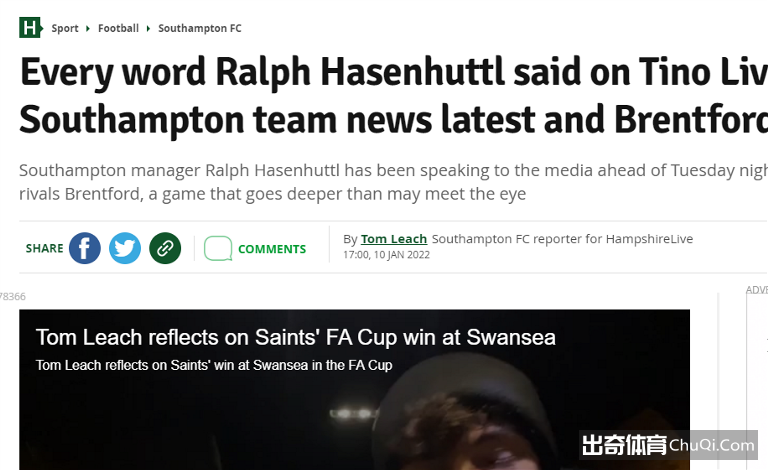Click arrow between Football and Southampton FC
Screen dimensions: 768x470
point(148,28)
